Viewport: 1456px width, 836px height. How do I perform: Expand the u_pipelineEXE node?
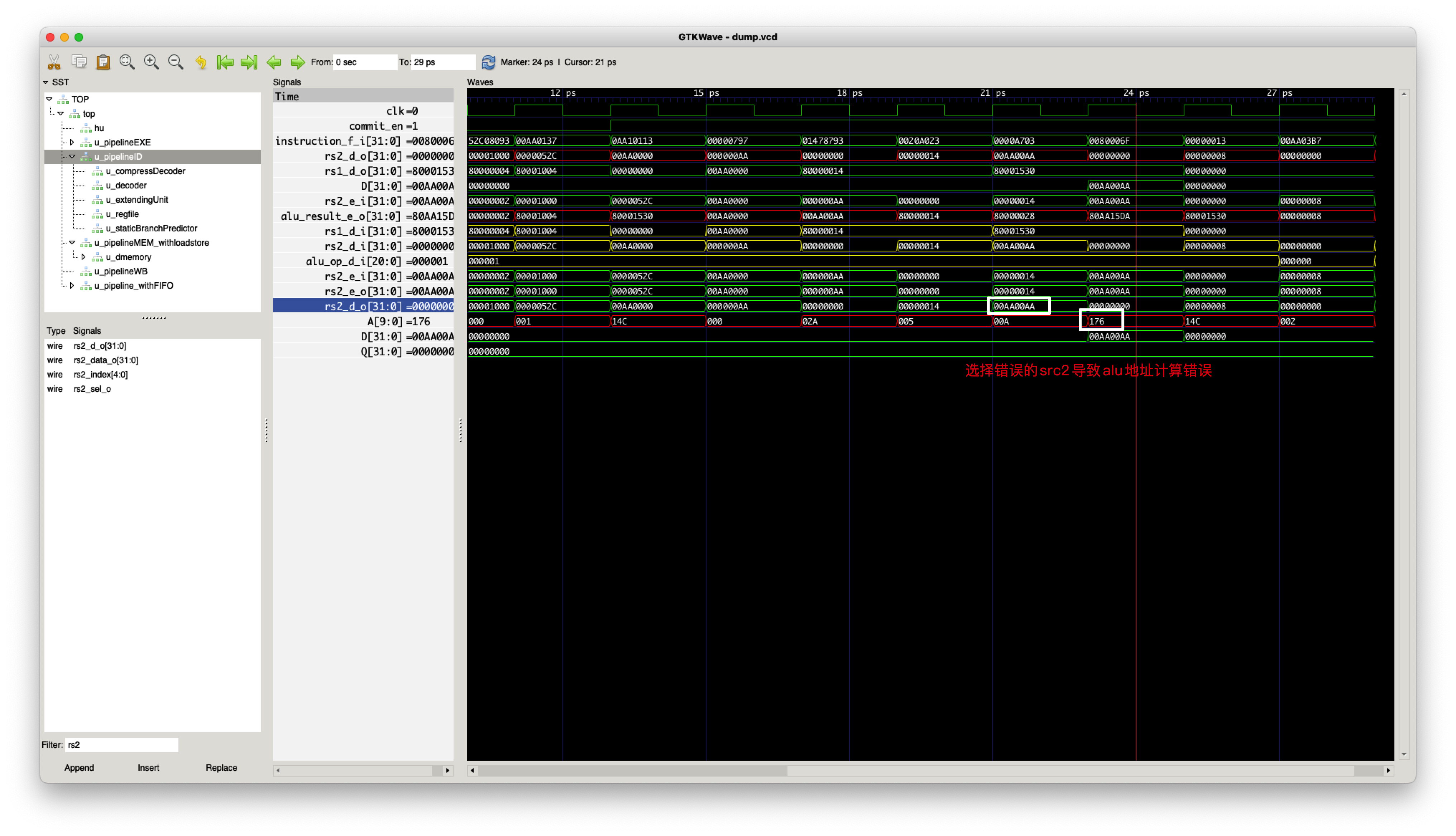tap(72, 142)
